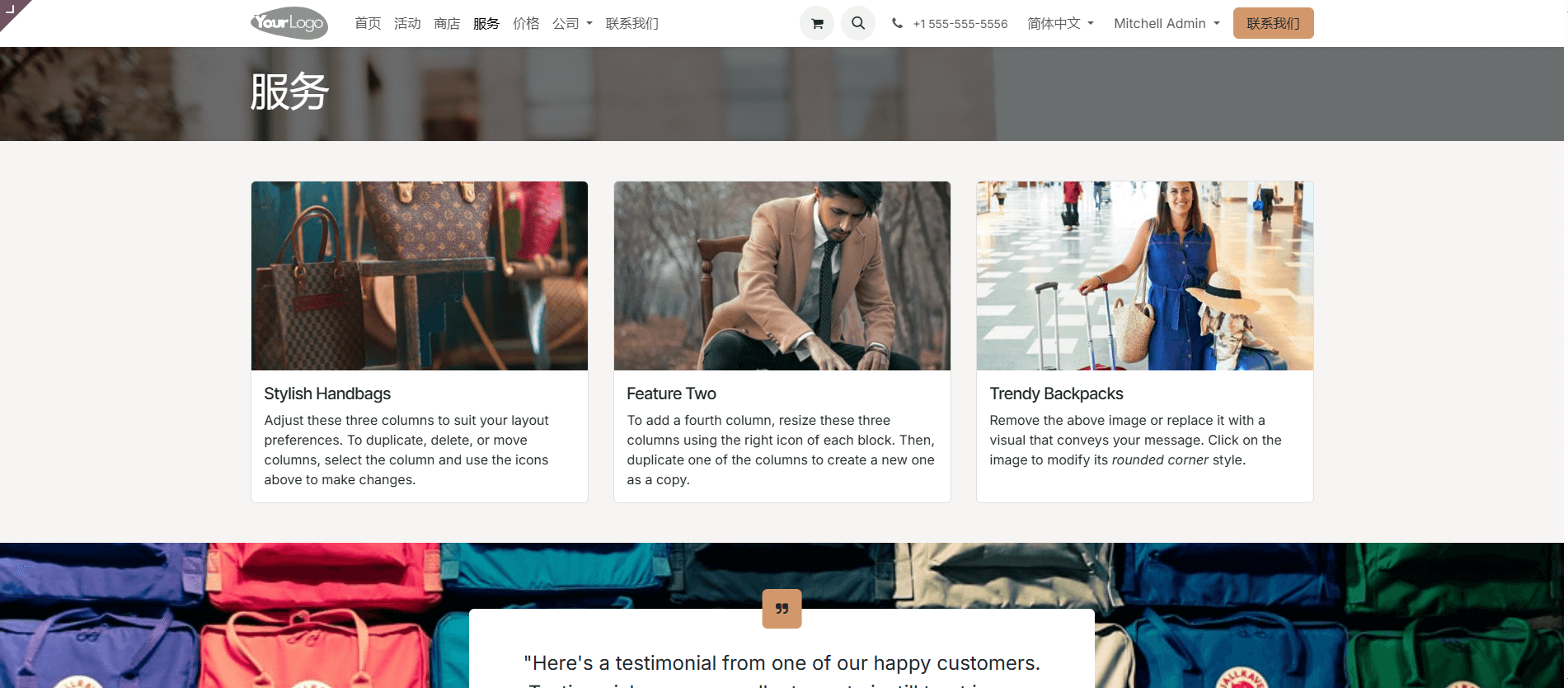The height and width of the screenshot is (688, 1568).
Task: Open the 简体中文 language selector
Action: (x=1060, y=23)
